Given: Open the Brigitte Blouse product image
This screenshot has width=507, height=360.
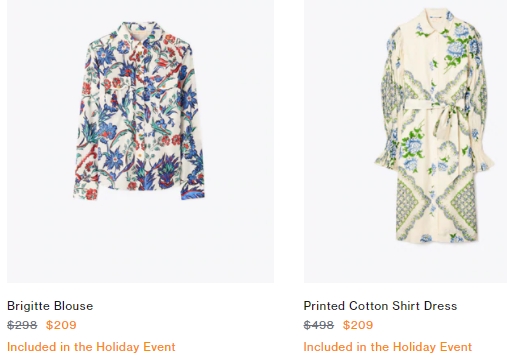Looking at the screenshot, I should click(140, 141).
